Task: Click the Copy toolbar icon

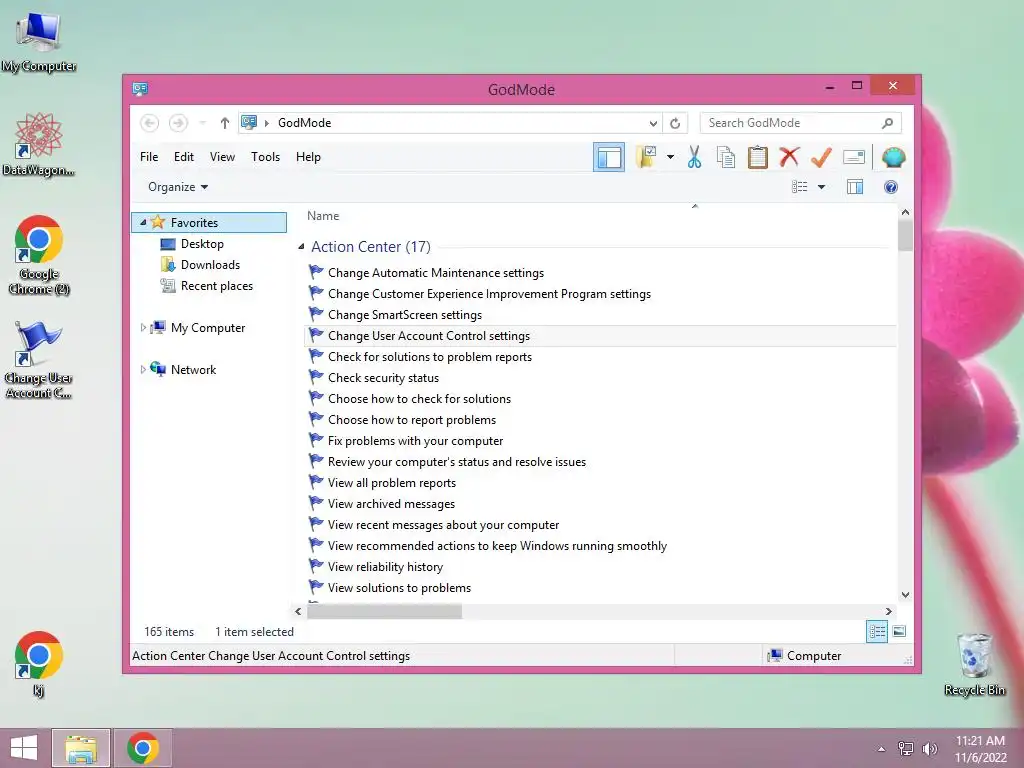Action: (x=726, y=157)
